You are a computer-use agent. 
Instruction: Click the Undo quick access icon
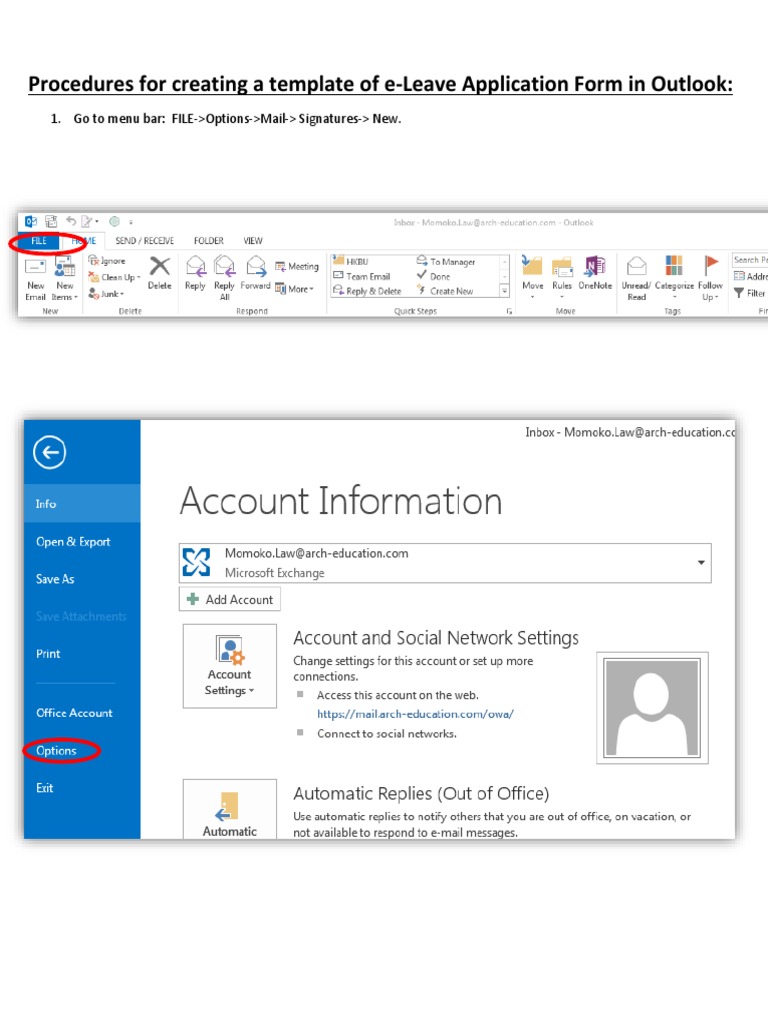71,221
